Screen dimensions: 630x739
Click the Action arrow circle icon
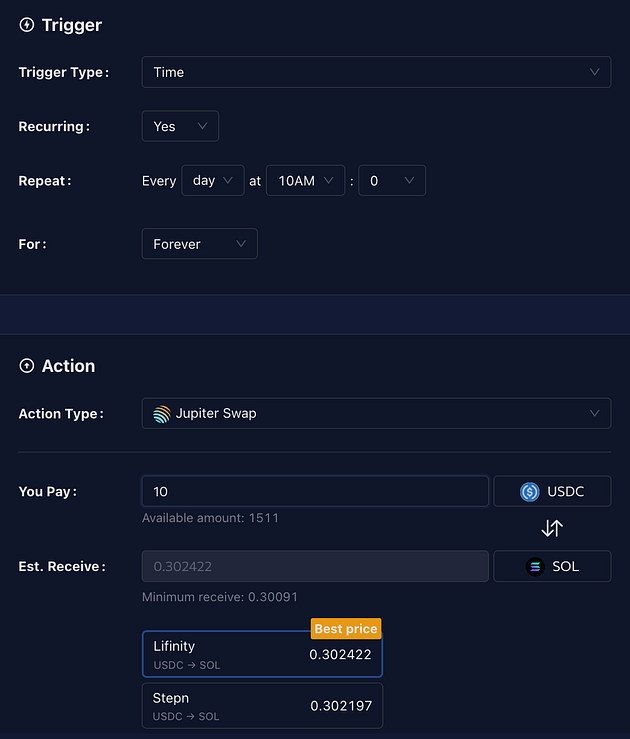click(x=27, y=366)
